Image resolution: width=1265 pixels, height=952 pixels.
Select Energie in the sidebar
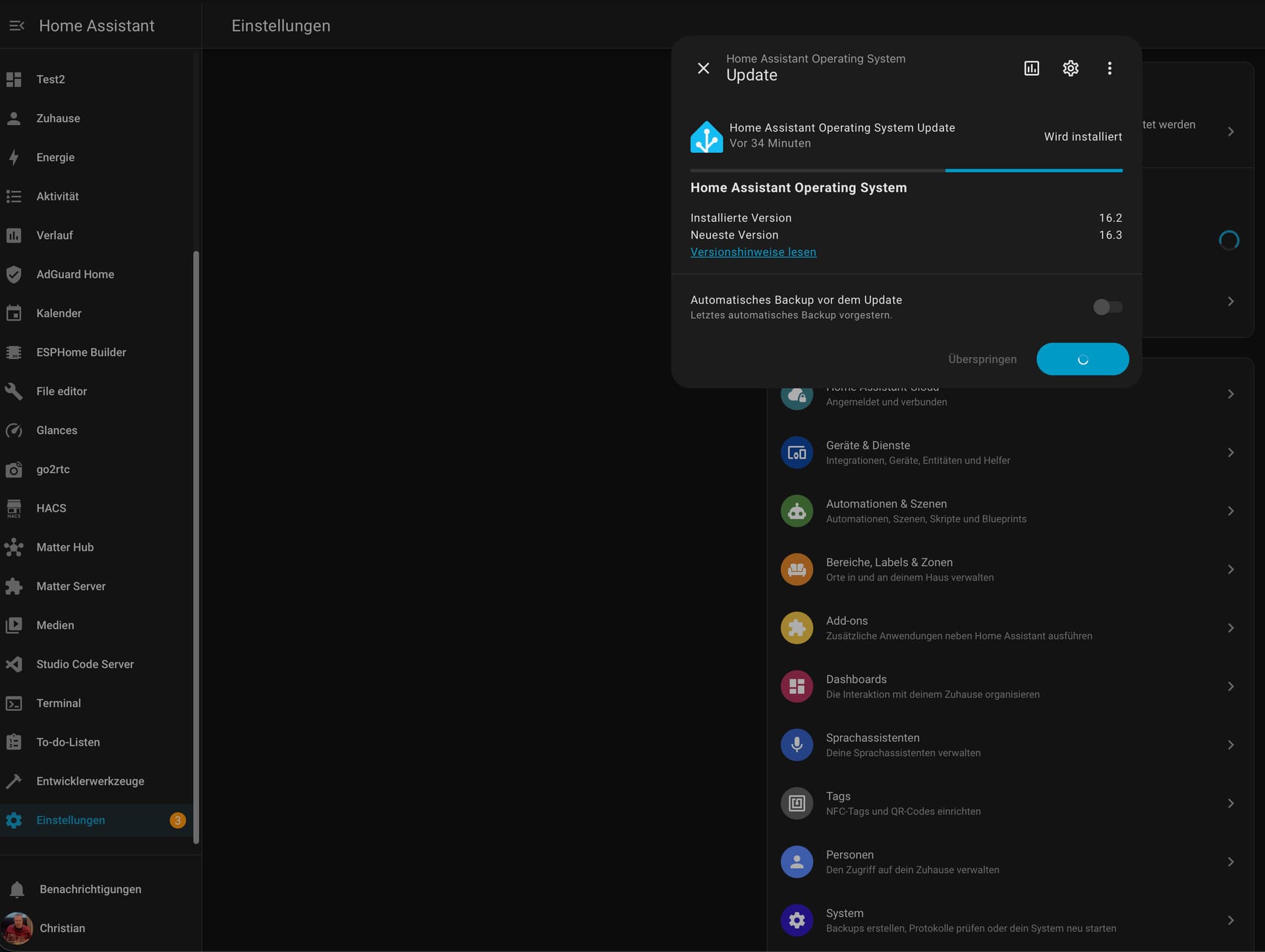(x=55, y=157)
